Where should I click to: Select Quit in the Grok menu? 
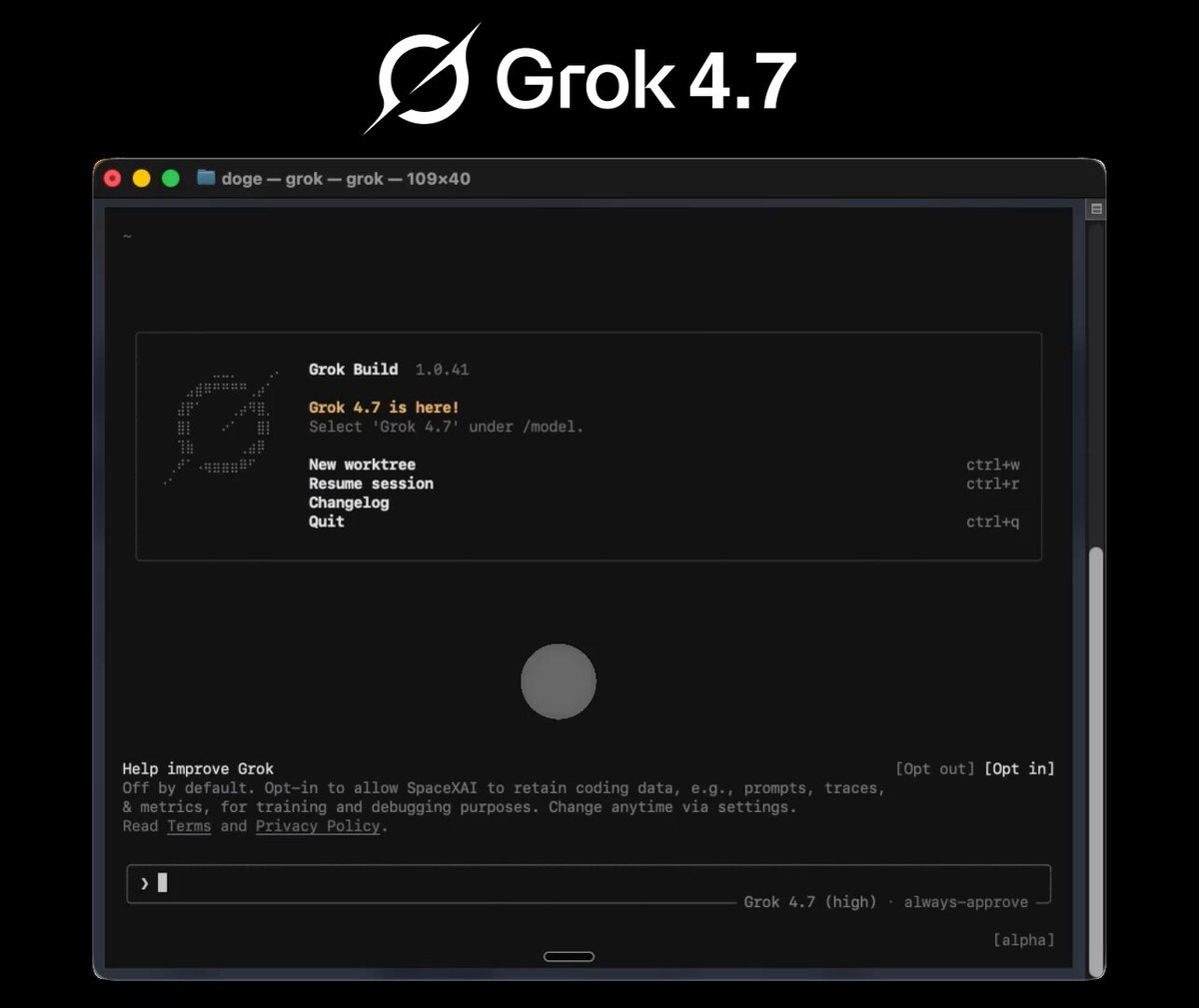(x=327, y=521)
